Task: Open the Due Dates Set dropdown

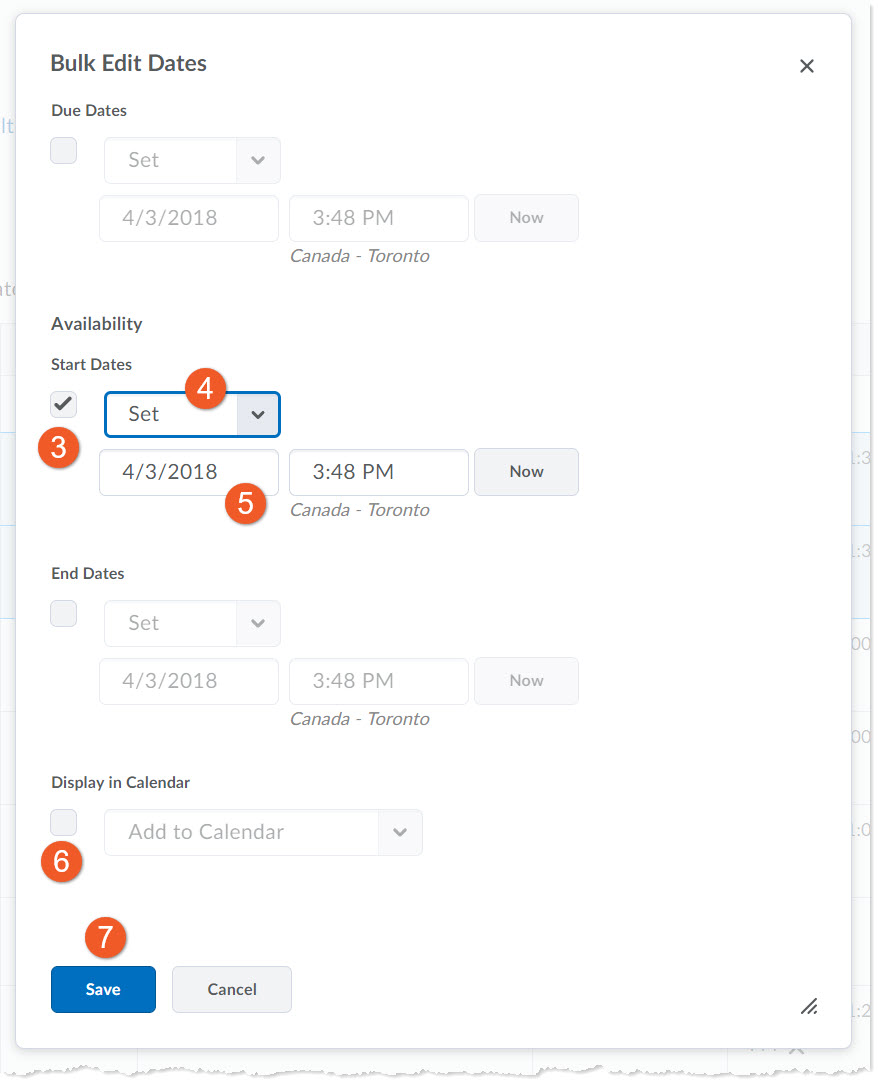Action: tap(192, 160)
